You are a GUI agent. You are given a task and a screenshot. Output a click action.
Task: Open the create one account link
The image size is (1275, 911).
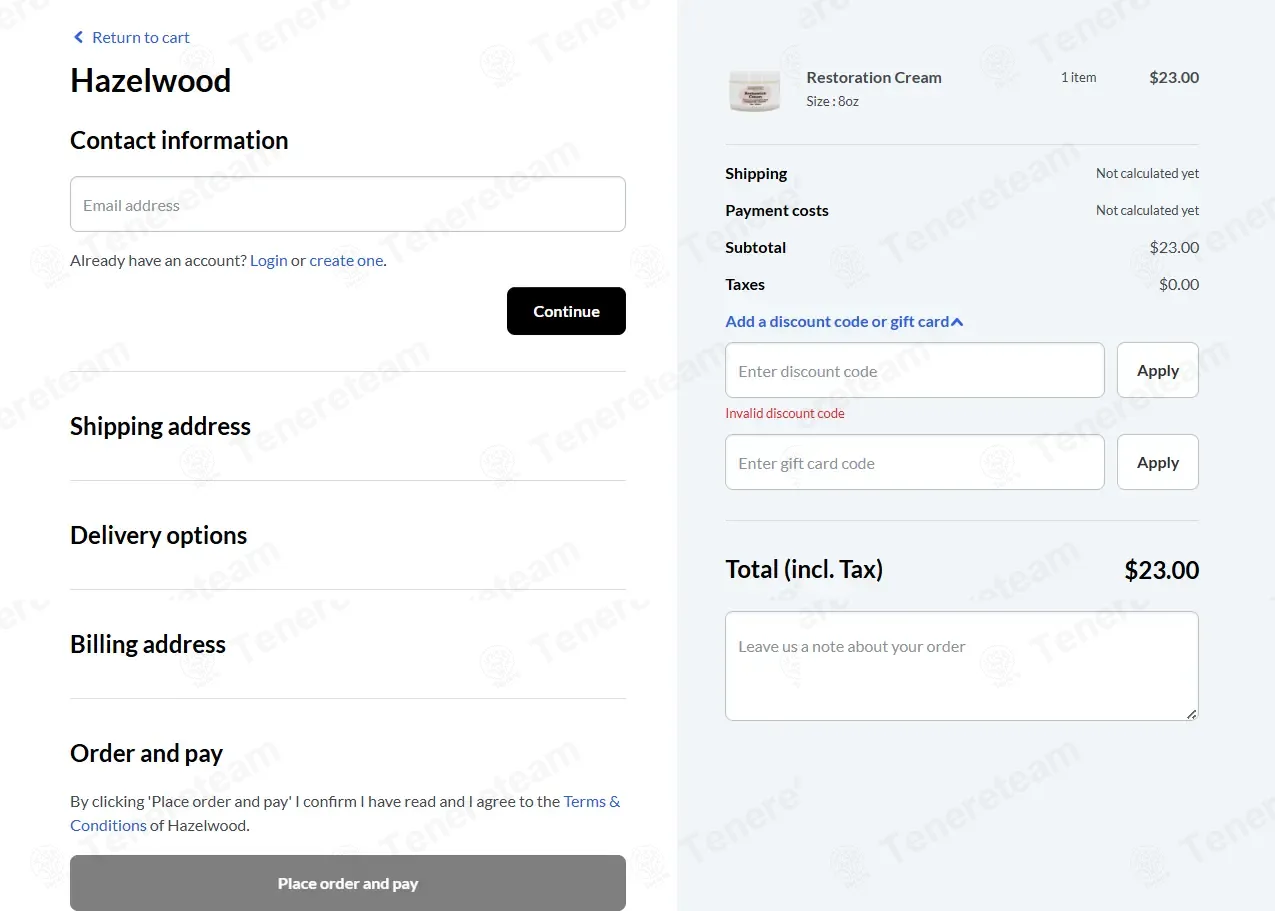coord(346,260)
